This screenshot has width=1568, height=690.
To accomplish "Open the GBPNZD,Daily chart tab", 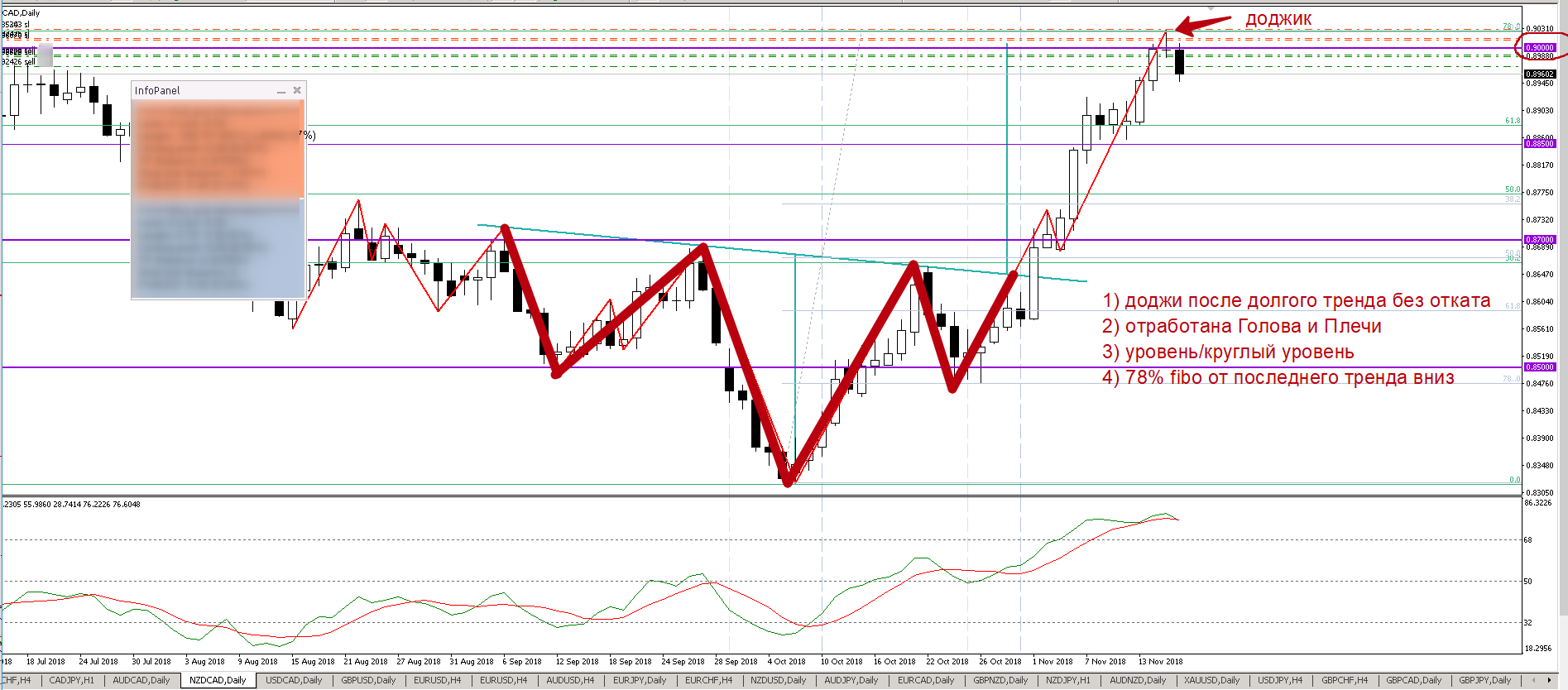I will (1000, 681).
